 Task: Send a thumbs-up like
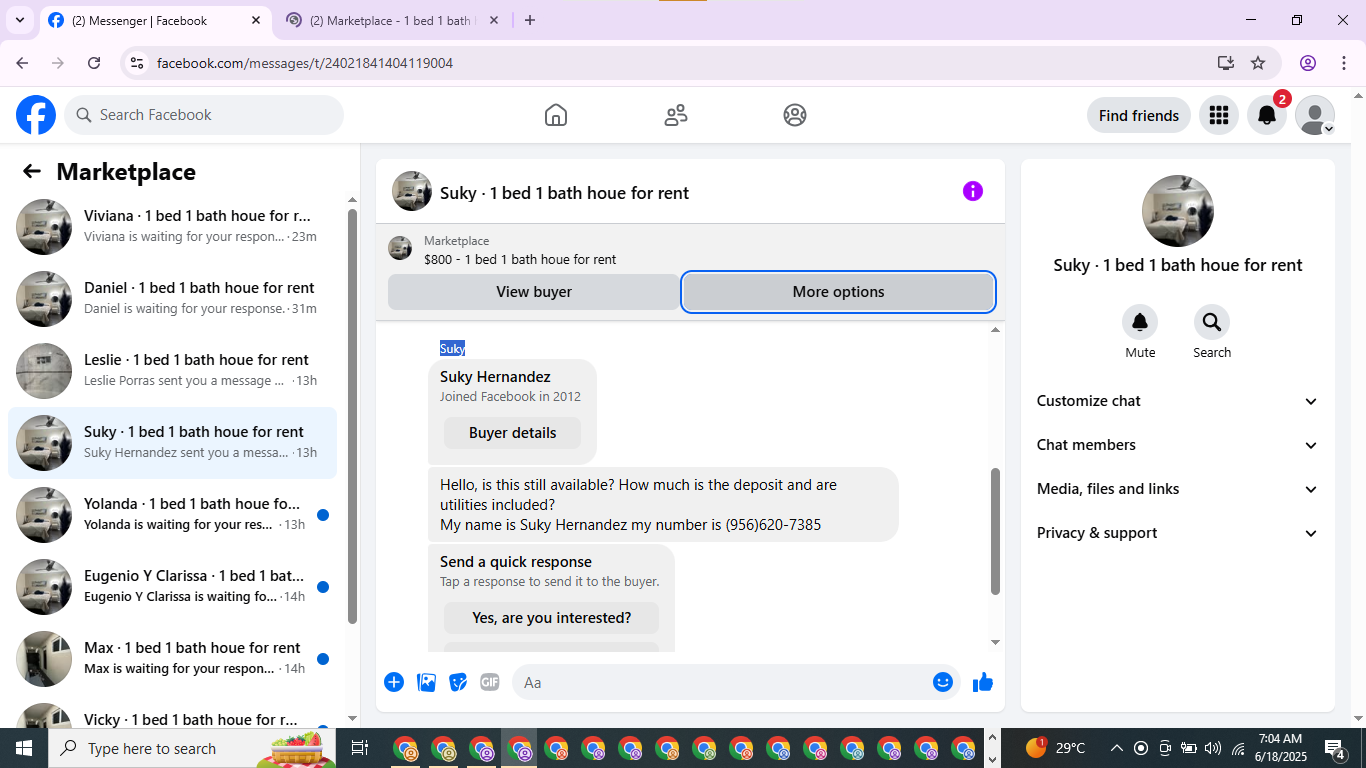click(983, 682)
